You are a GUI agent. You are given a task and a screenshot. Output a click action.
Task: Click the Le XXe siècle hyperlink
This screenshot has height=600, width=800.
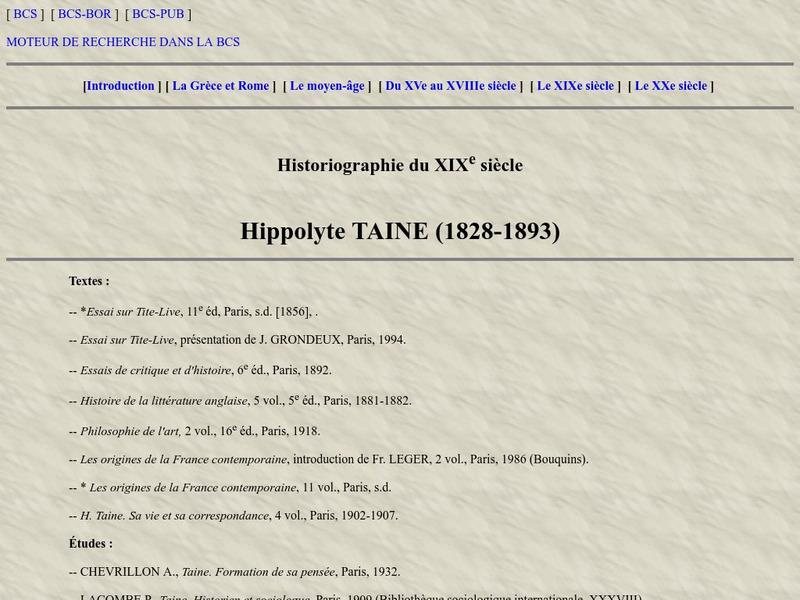click(670, 86)
